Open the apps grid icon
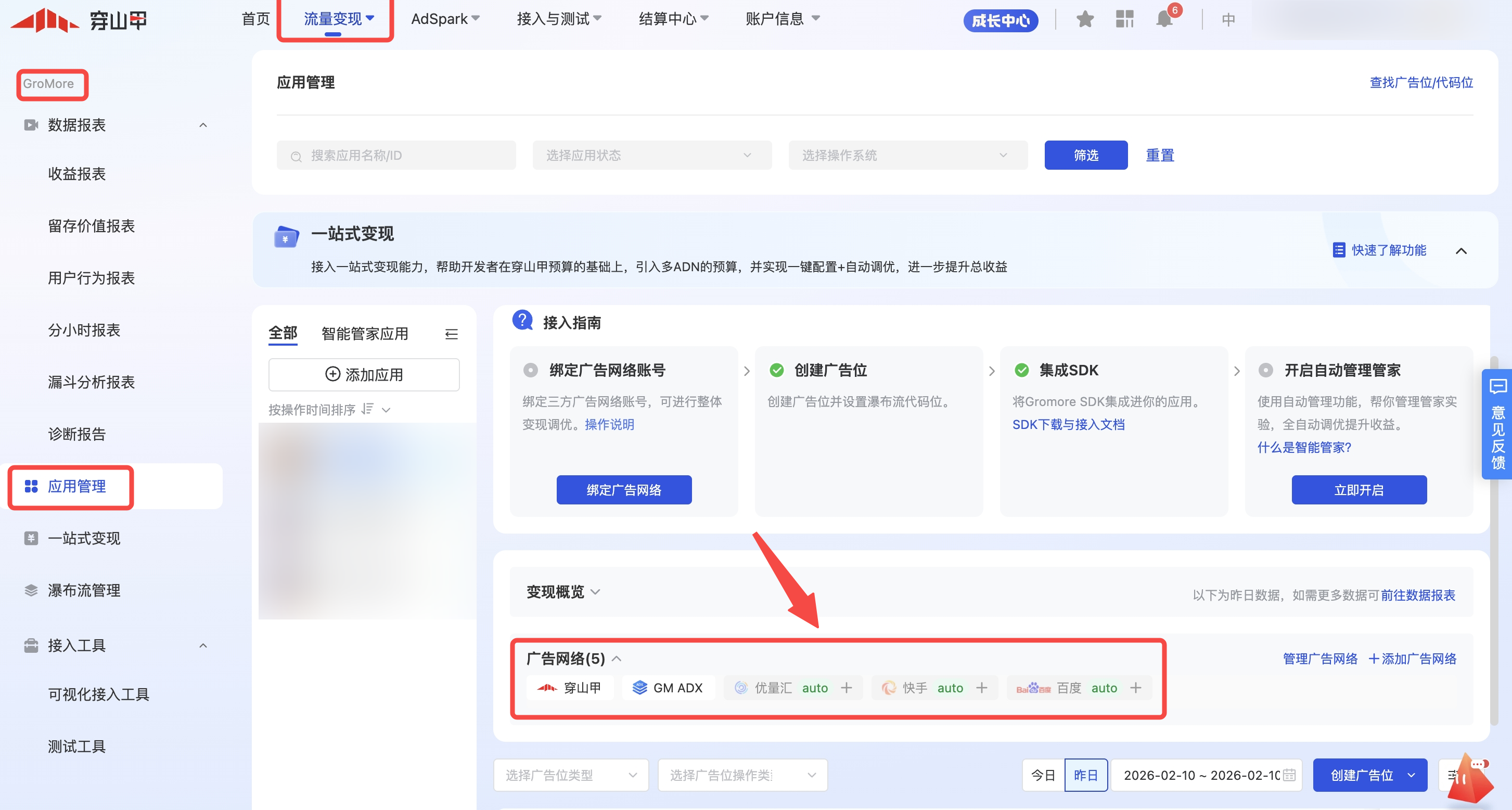1512x810 pixels. [1124, 19]
